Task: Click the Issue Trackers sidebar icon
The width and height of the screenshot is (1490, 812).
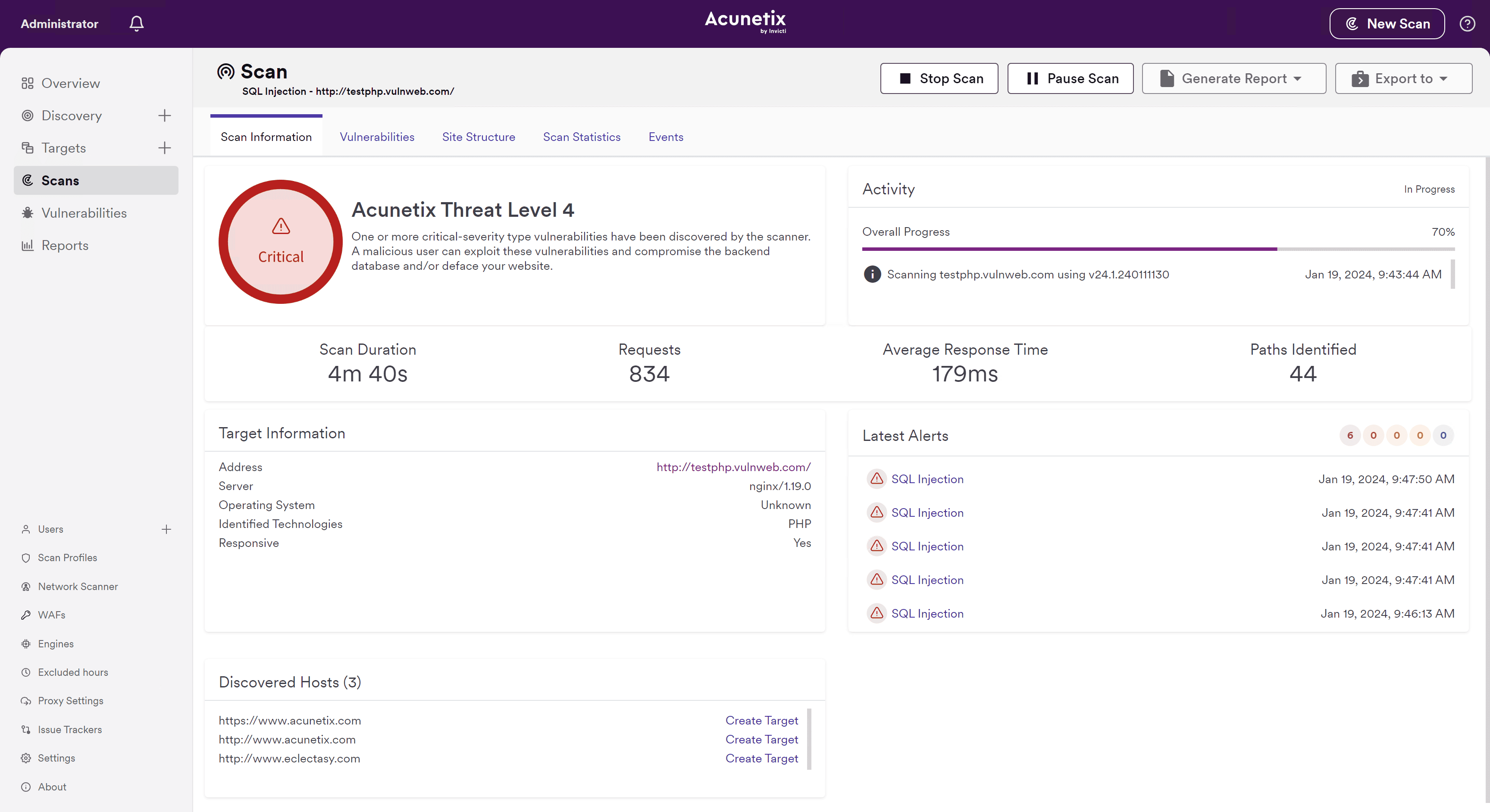Action: pyautogui.click(x=26, y=729)
